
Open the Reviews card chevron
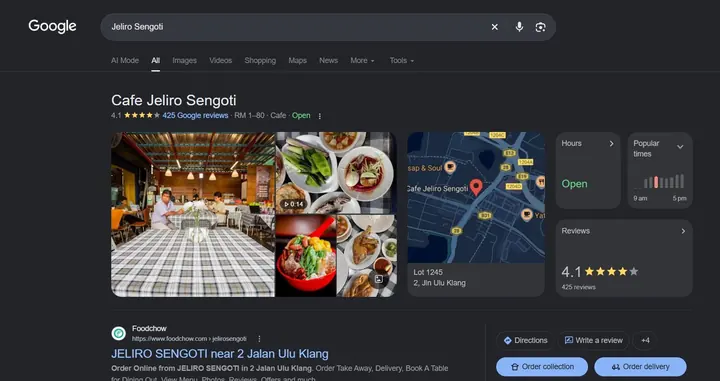[683, 231]
